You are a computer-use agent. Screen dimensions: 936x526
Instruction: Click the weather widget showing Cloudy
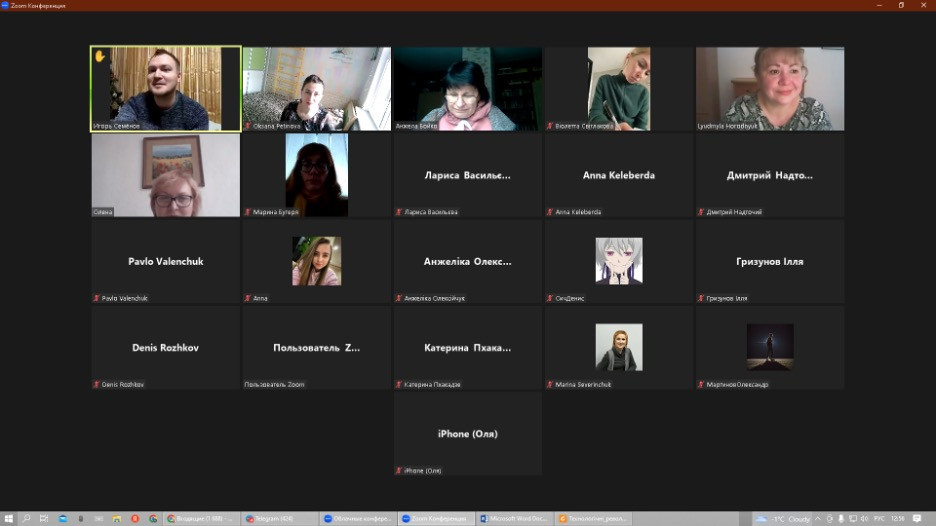pyautogui.click(x=782, y=519)
